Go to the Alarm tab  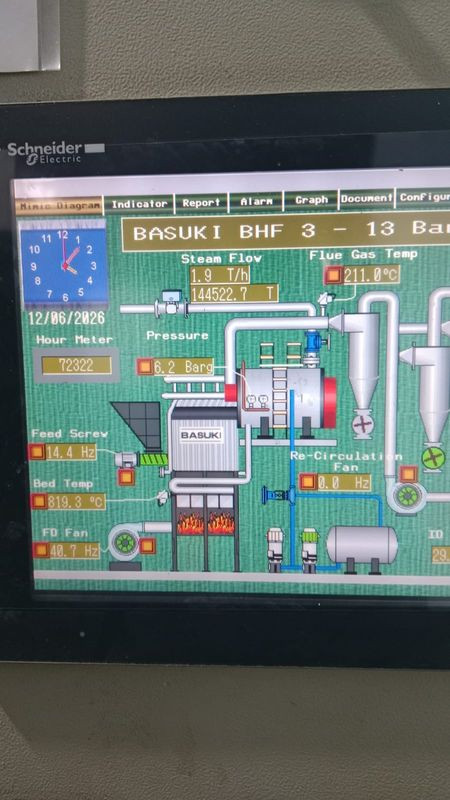(x=256, y=202)
